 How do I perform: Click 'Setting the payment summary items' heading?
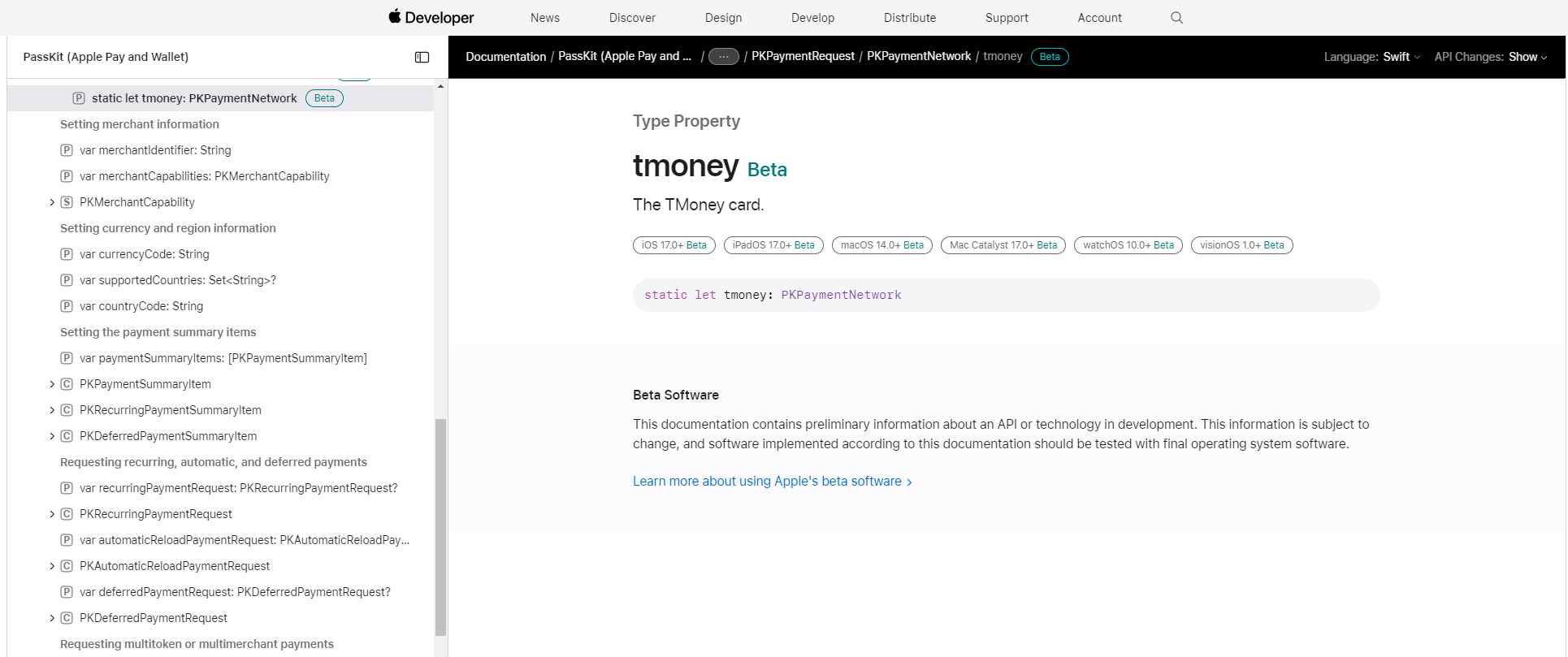pos(158,332)
